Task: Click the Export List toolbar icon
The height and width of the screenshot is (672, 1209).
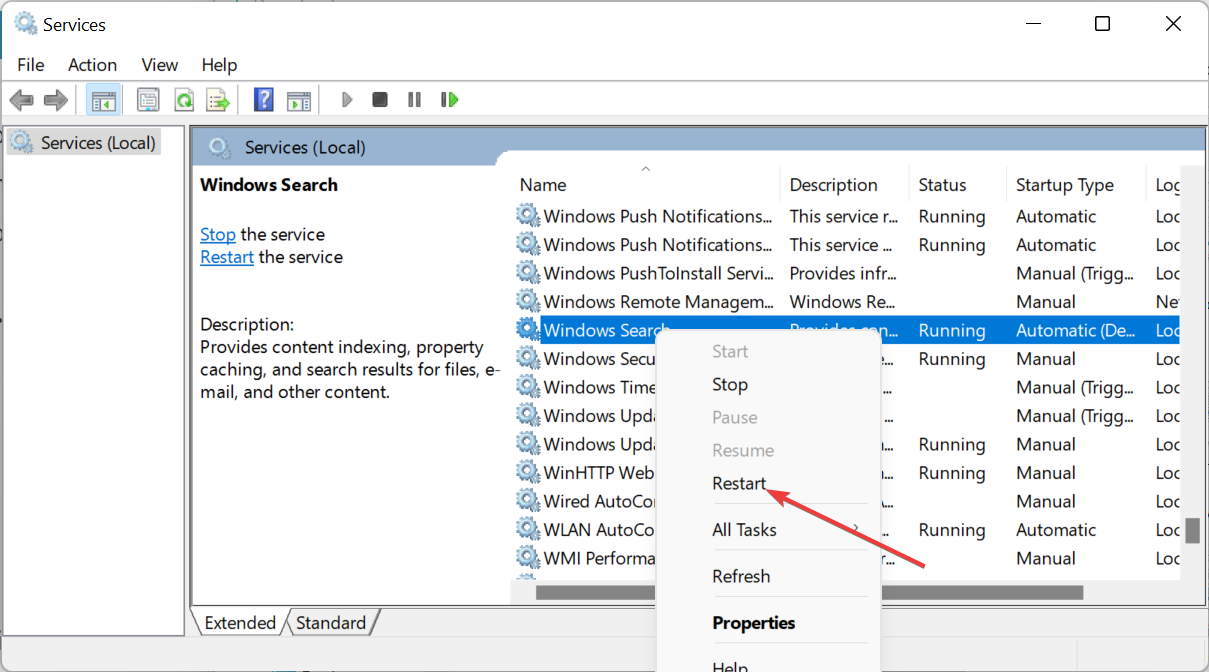Action: coord(217,100)
